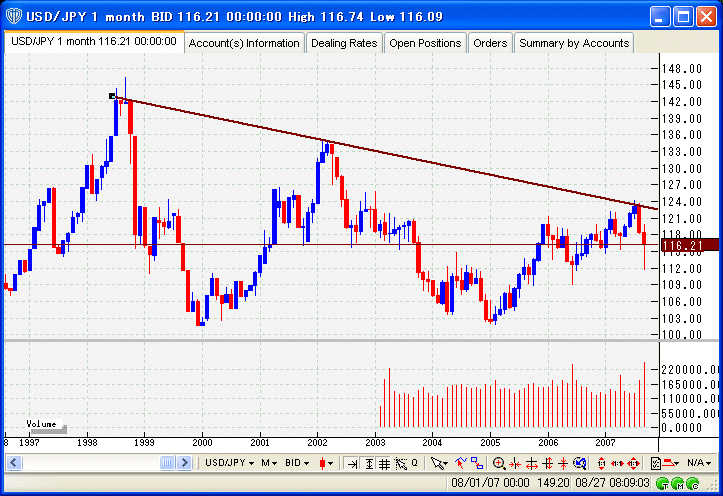The image size is (723, 496).
Task: Click the Volume indicator label
Action: (x=41, y=424)
